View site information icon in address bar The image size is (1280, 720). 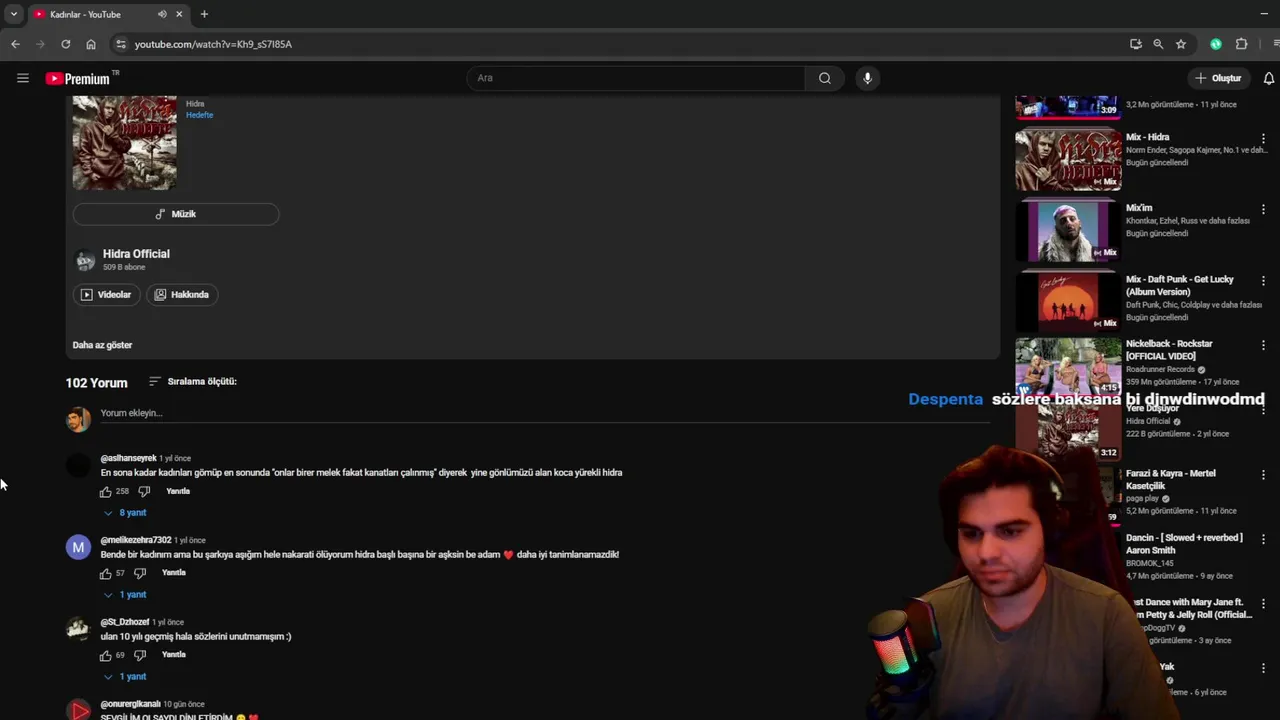pos(121,44)
